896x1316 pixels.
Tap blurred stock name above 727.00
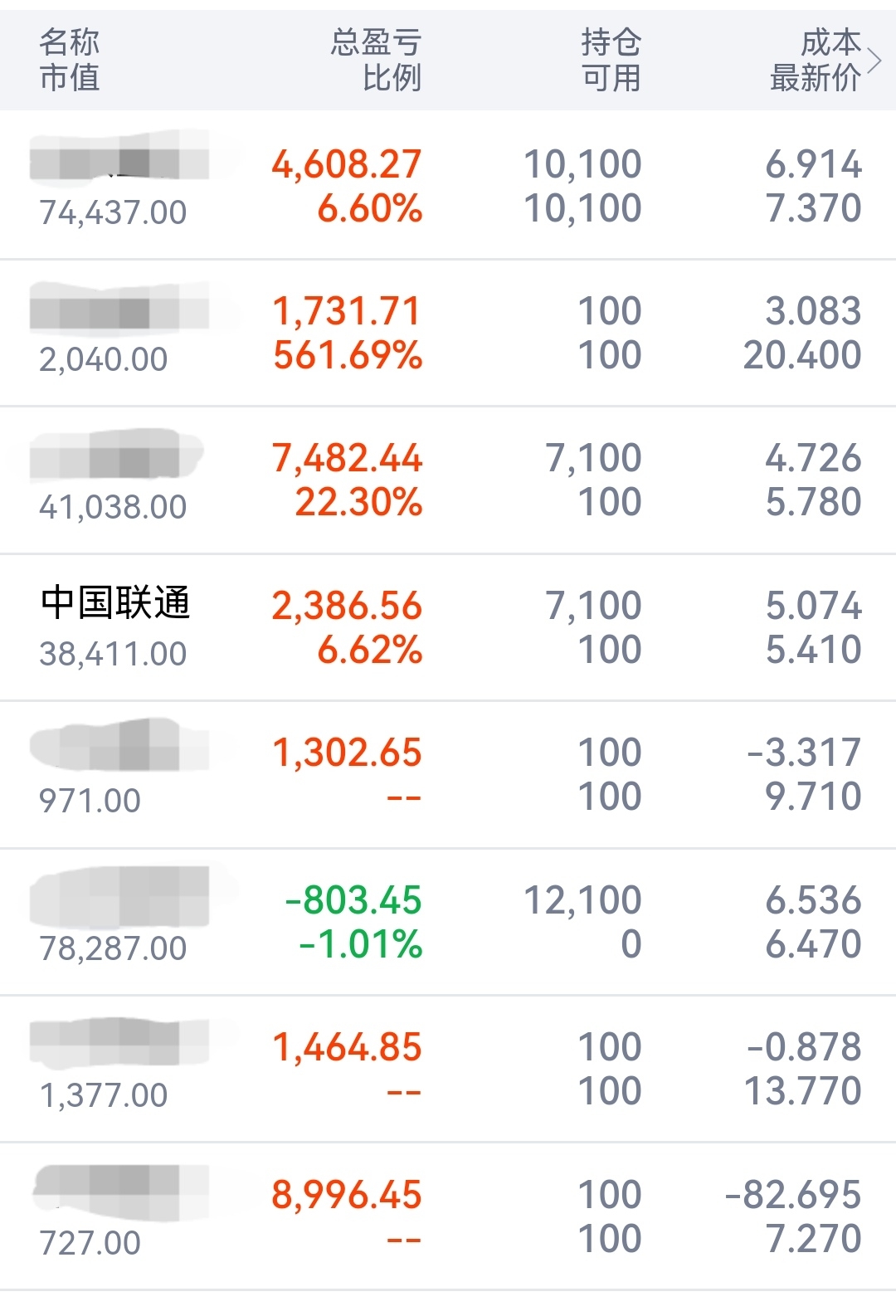coord(119,1192)
